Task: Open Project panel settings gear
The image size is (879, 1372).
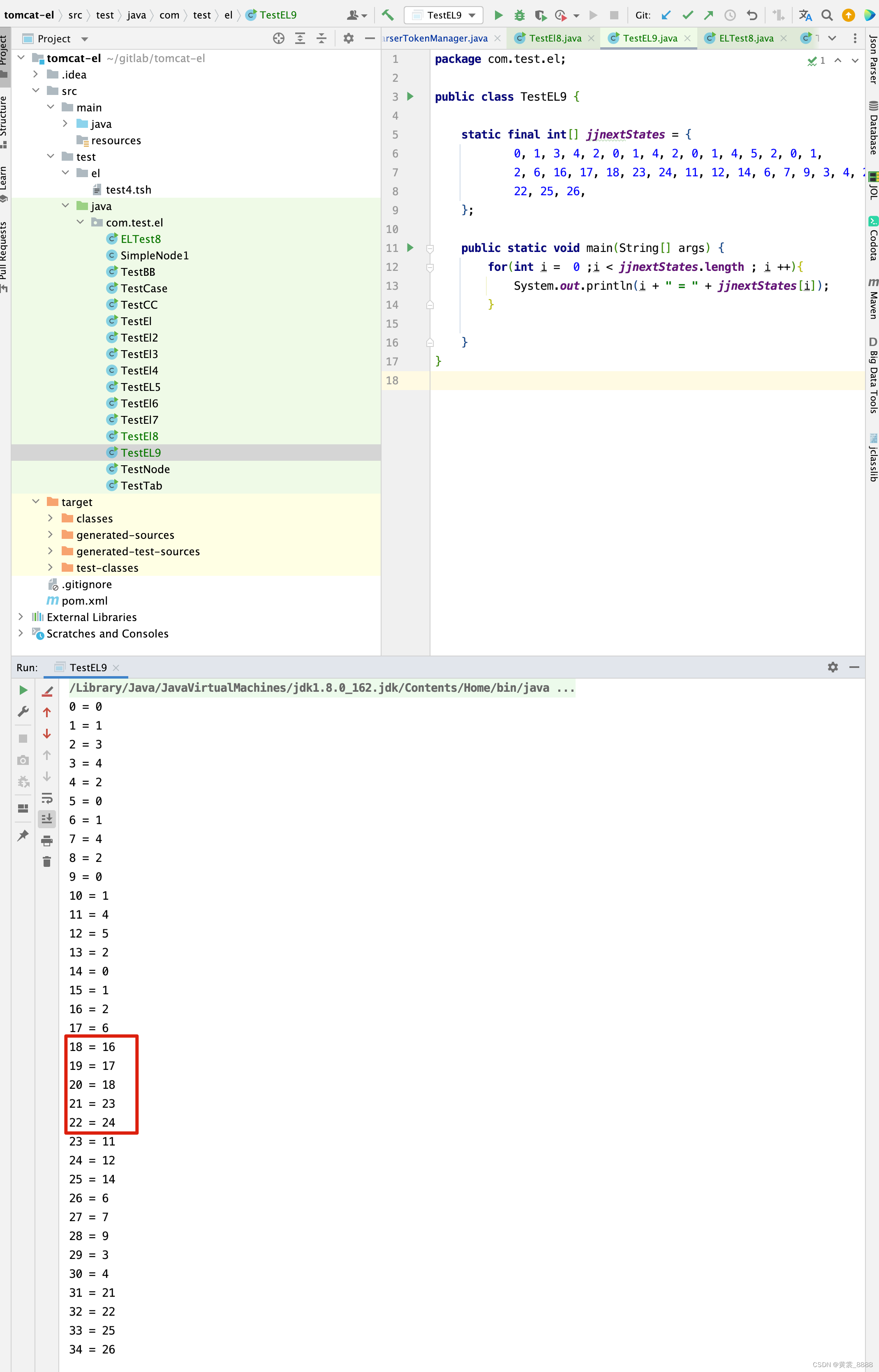Action: [x=348, y=38]
